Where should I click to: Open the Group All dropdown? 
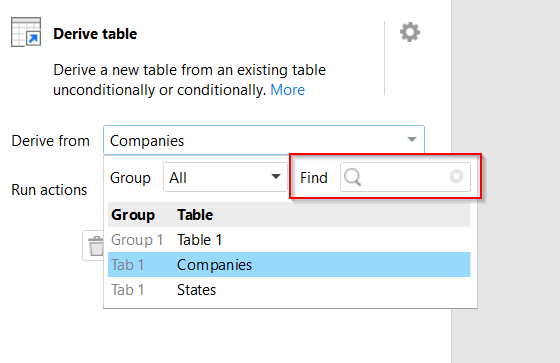(x=225, y=177)
